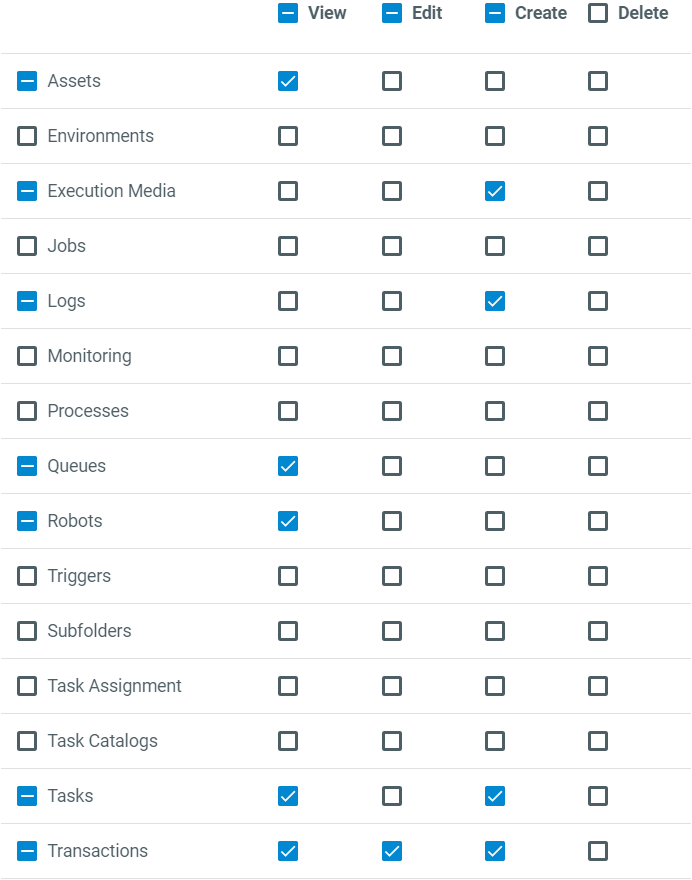Toggle the Edit column header checkbox
This screenshot has width=692, height=880.
(392, 13)
